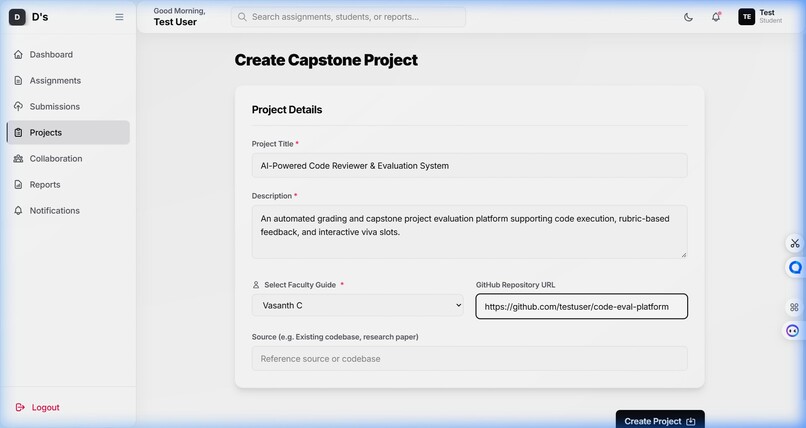Click the Dashboard home icon
Image resolution: width=806 pixels, height=428 pixels.
19,54
